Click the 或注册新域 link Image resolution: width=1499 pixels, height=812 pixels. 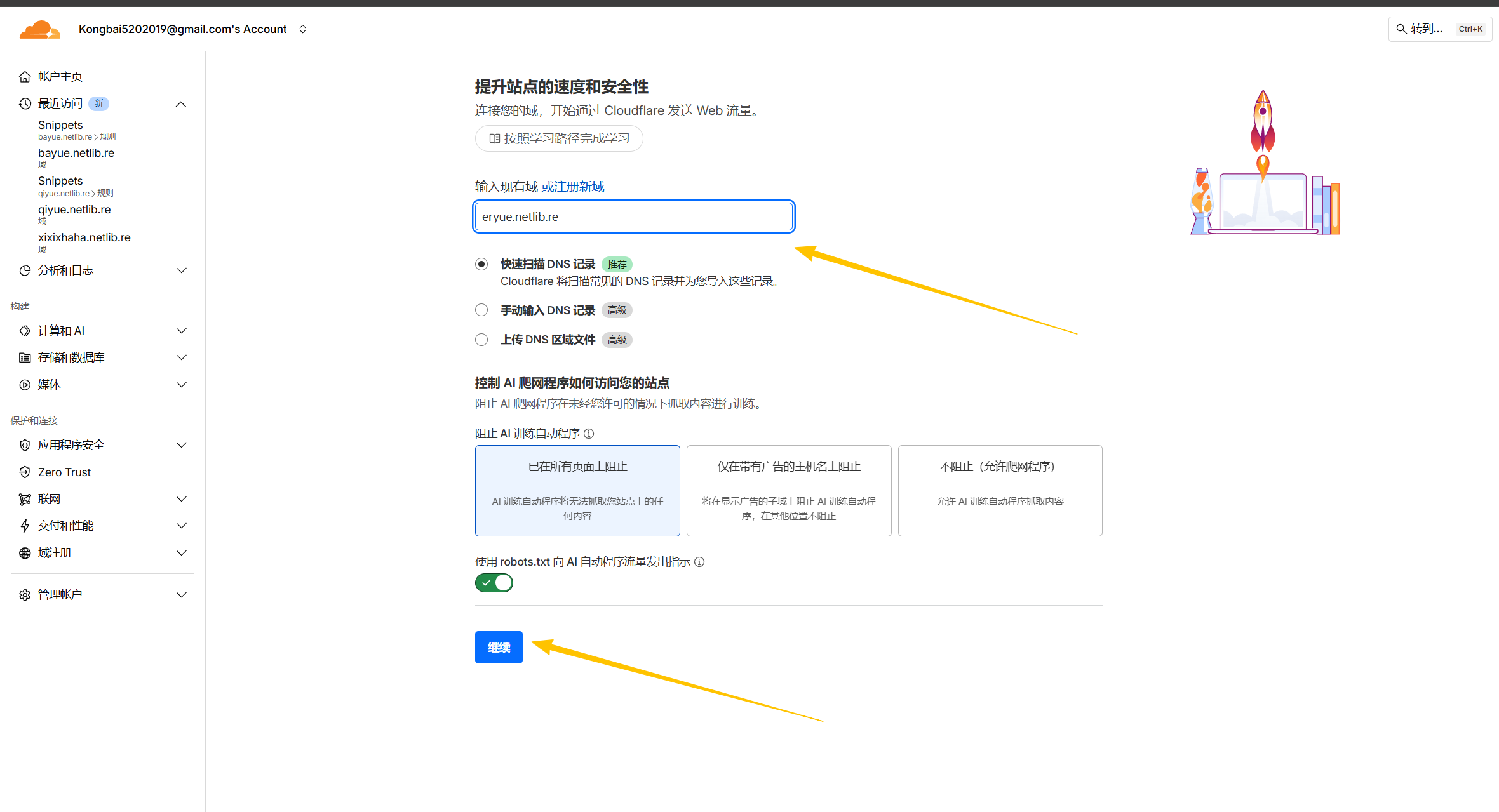pyautogui.click(x=572, y=187)
